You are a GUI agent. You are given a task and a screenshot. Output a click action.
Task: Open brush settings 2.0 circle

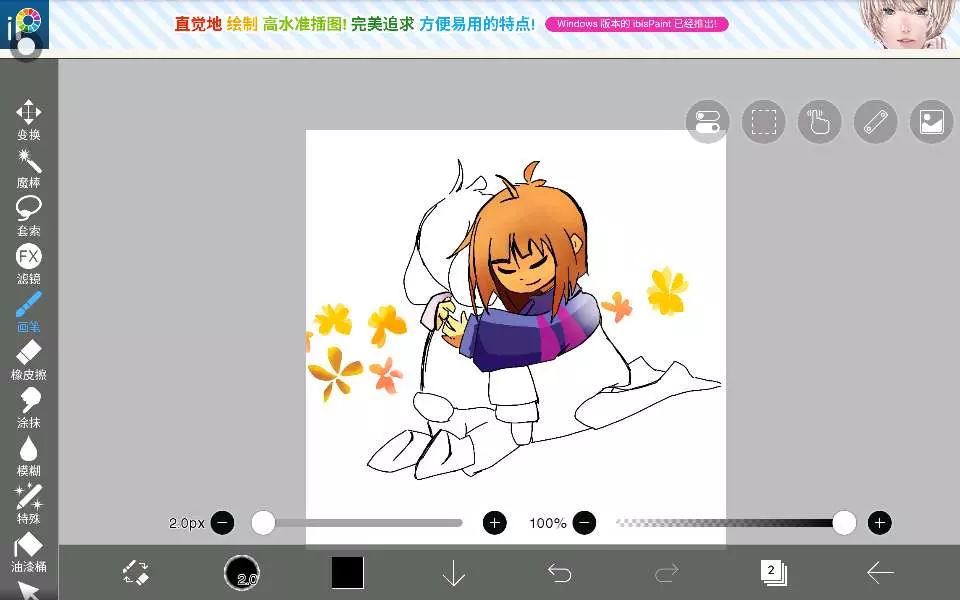click(242, 572)
